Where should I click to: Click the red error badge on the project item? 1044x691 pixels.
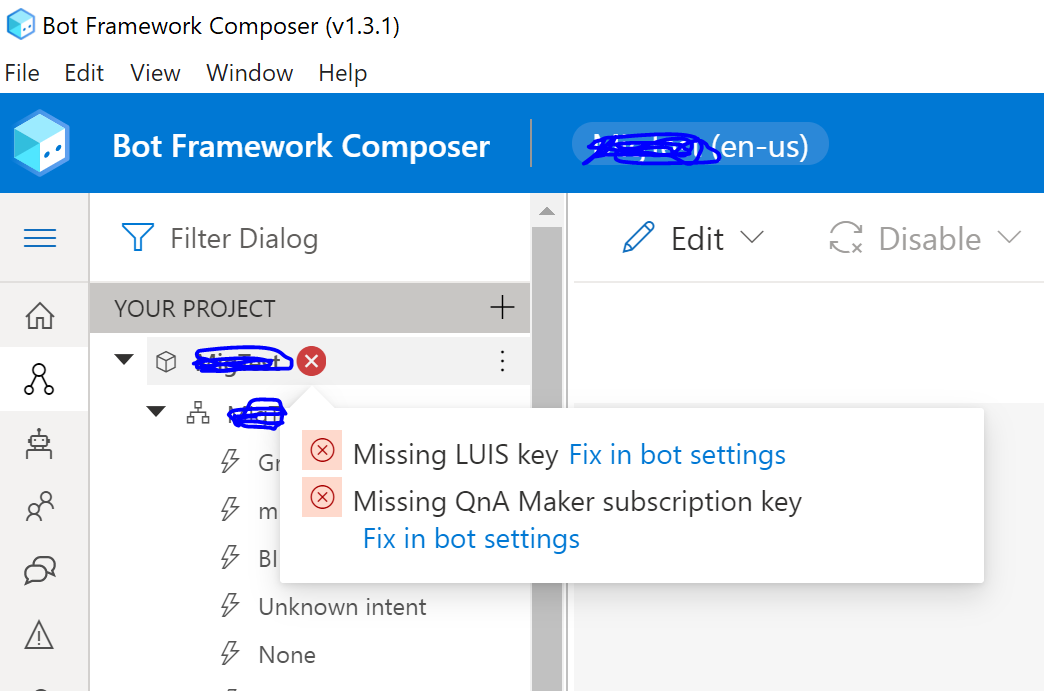point(311,361)
